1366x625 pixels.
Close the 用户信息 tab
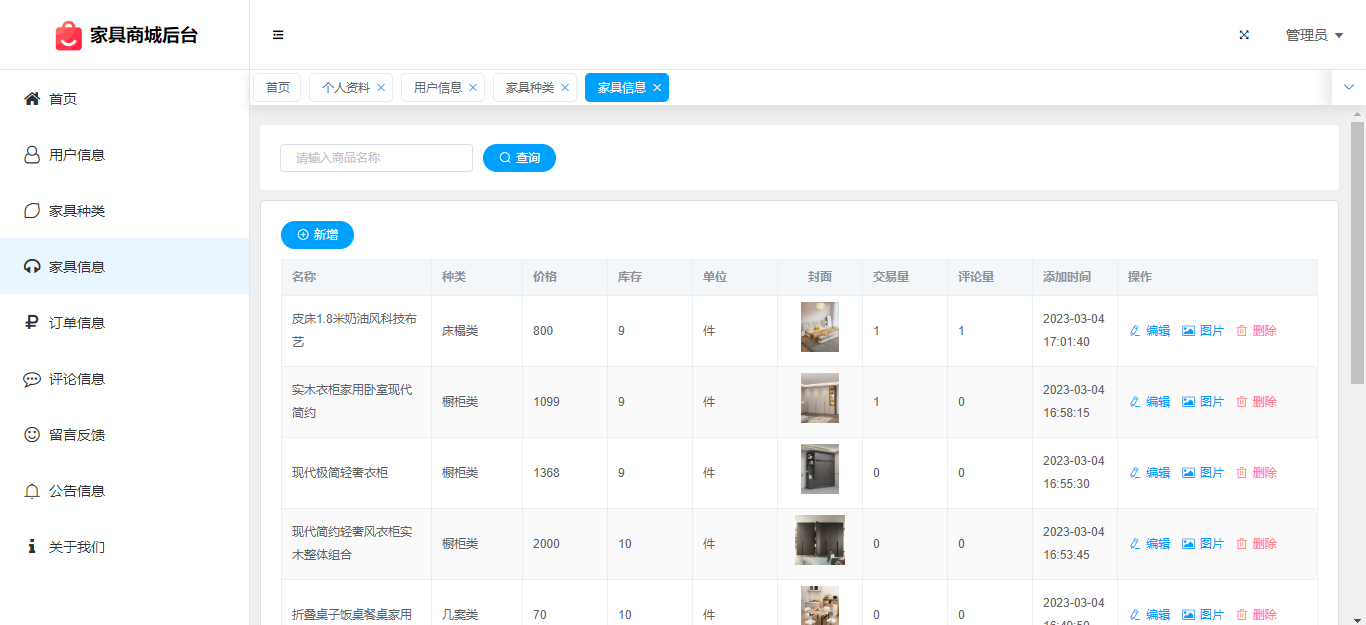point(473,88)
